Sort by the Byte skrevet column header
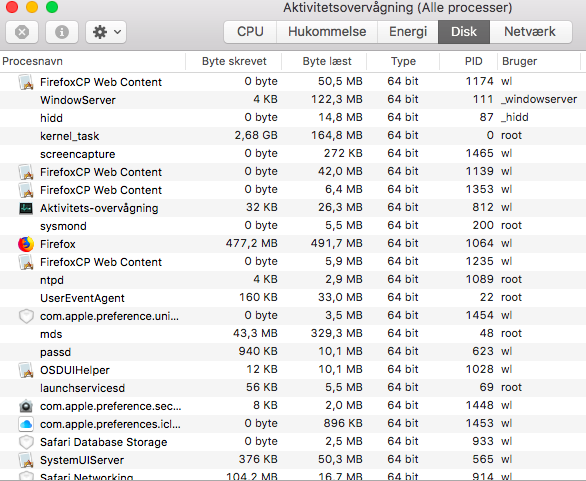Image resolution: width=586 pixels, height=481 pixels. [x=234, y=61]
